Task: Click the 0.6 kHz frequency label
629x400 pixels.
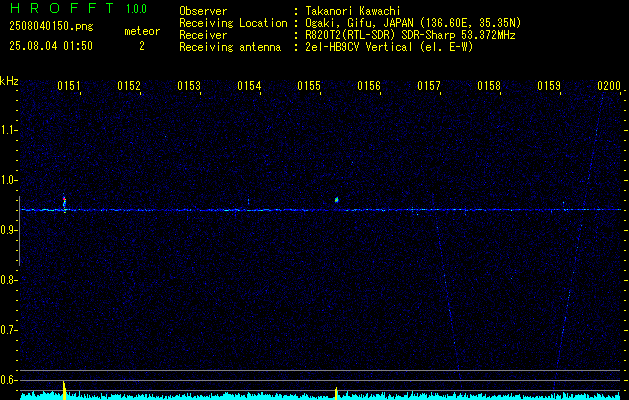Action: click(x=8, y=380)
